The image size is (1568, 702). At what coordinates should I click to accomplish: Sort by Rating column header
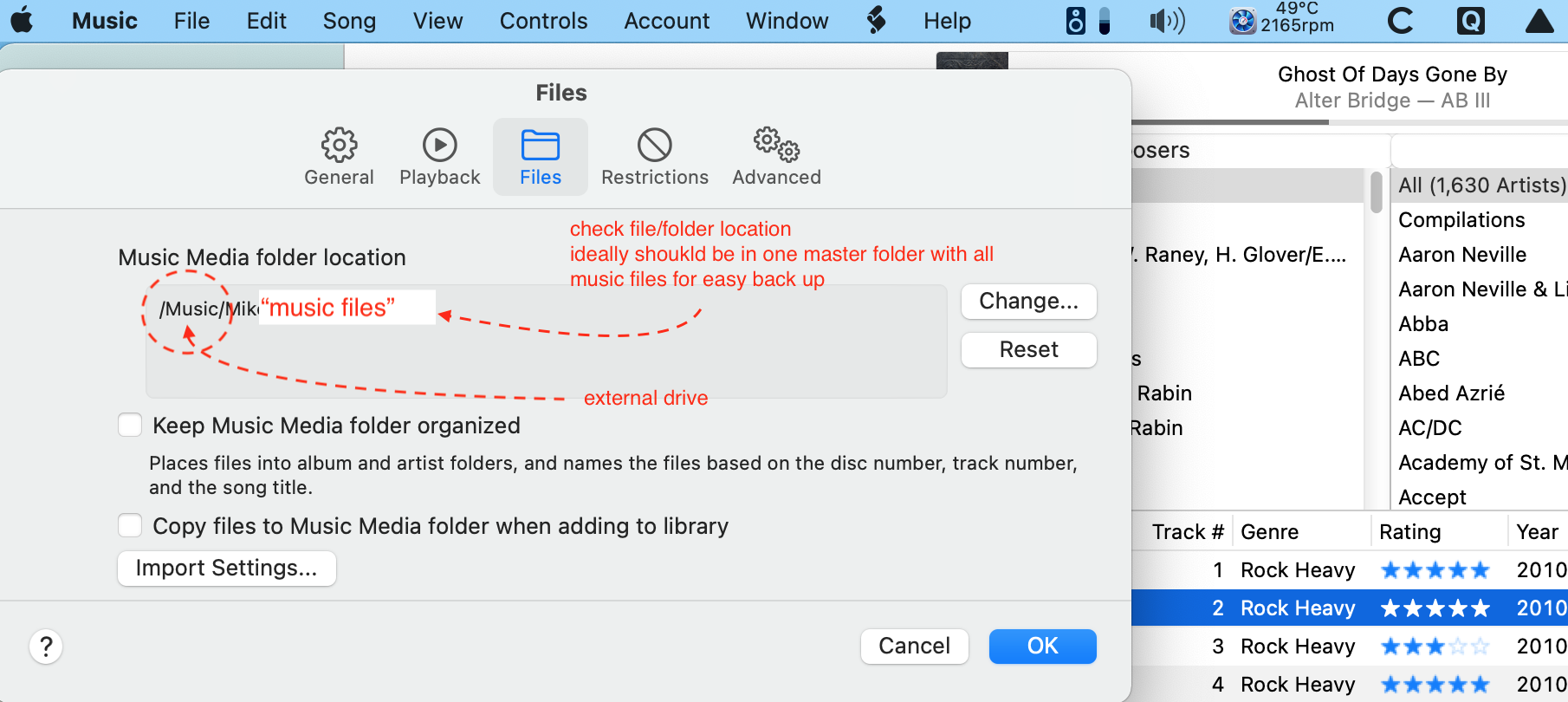pyautogui.click(x=1409, y=532)
